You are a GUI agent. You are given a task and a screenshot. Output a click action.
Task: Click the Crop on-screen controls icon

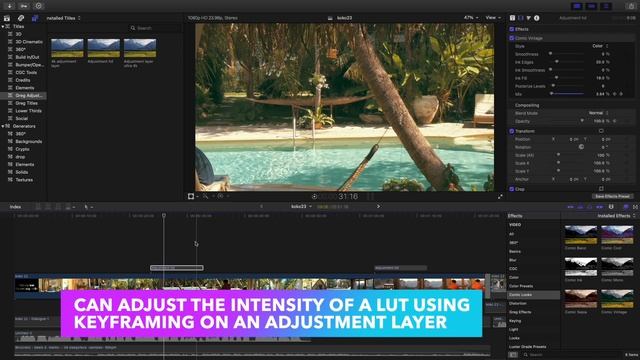601,189
